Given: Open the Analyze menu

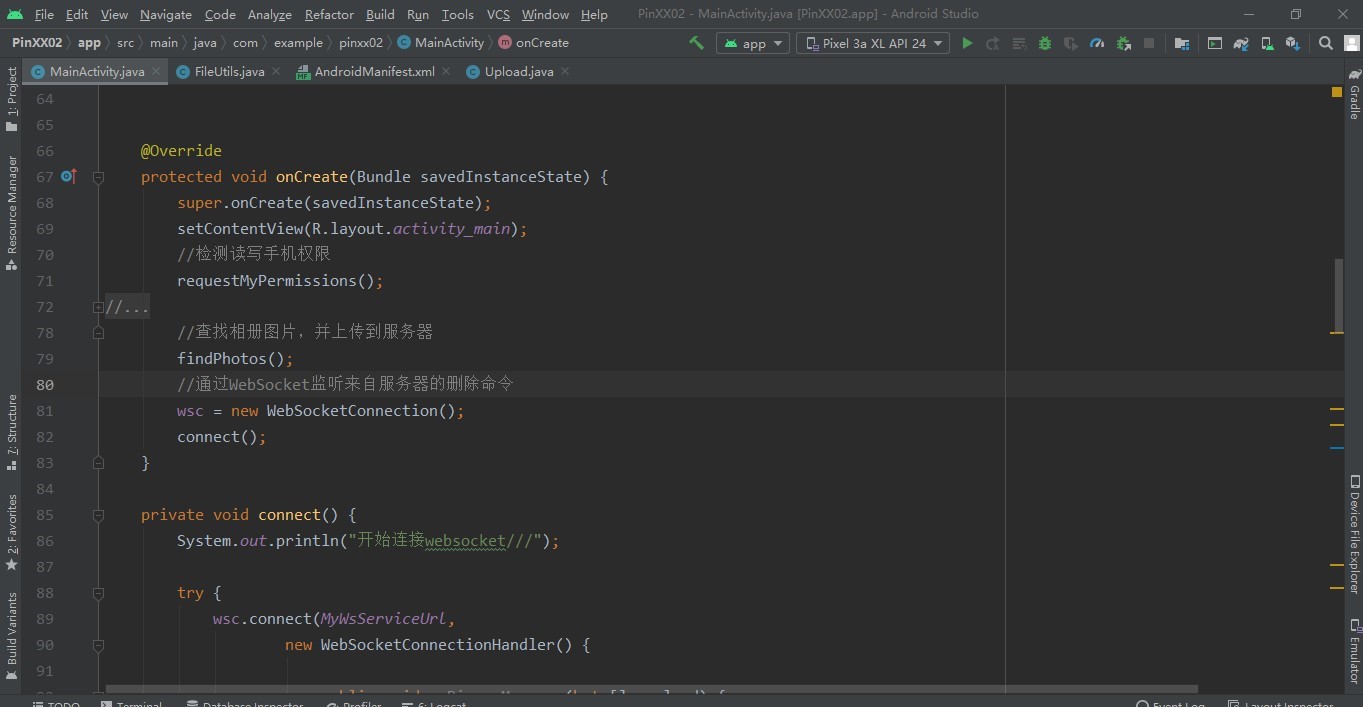Looking at the screenshot, I should click(x=269, y=14).
